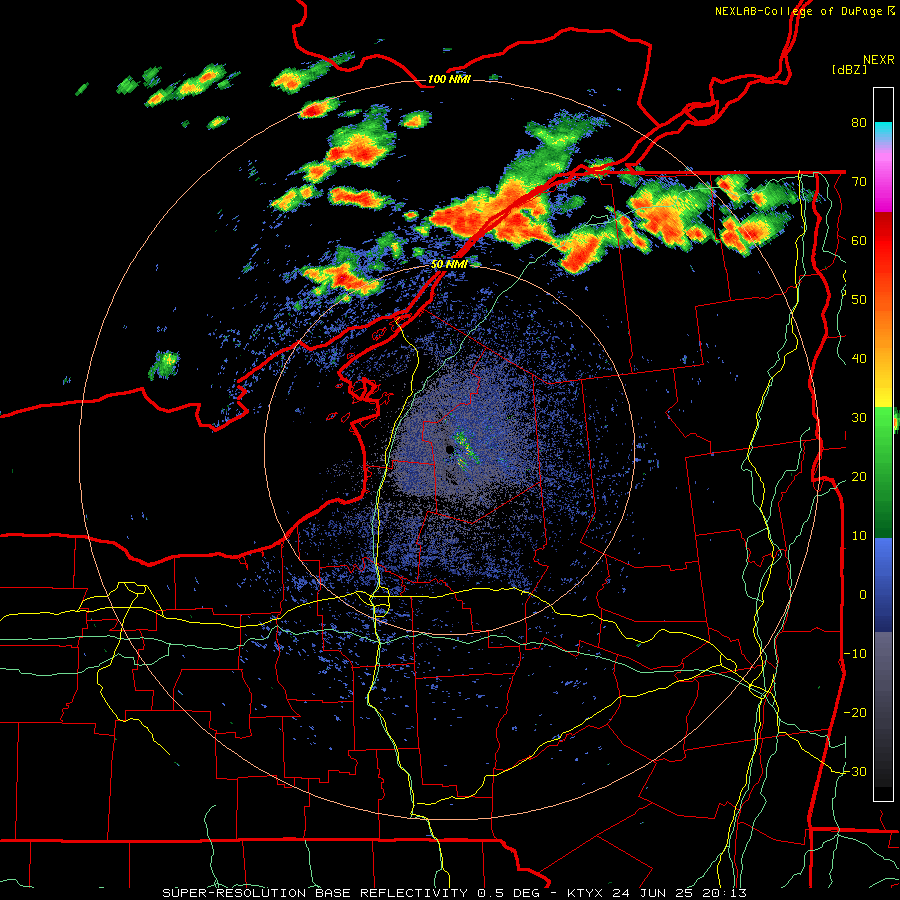Select the 0 value on the dBZ scale
Image resolution: width=900 pixels, height=900 pixels.
click(863, 595)
